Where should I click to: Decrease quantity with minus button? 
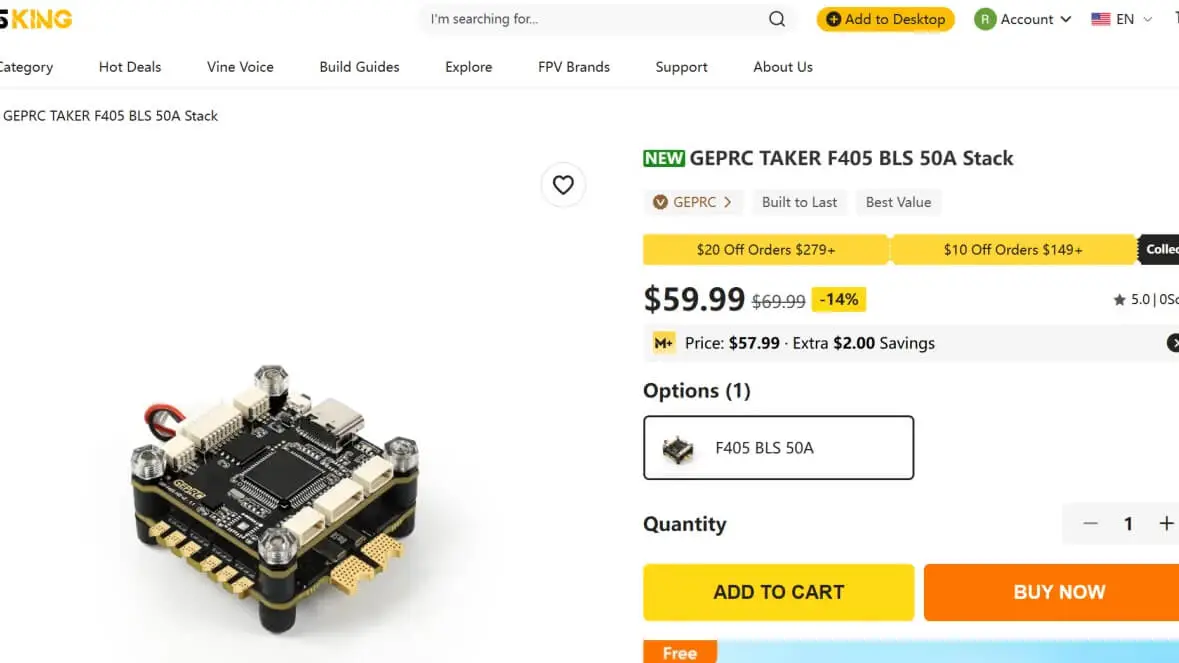click(1090, 524)
